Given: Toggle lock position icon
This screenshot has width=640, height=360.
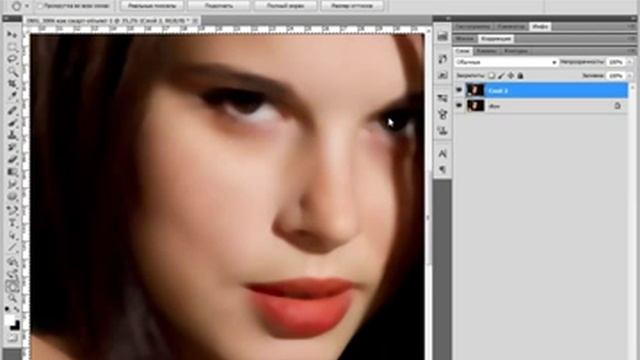Looking at the screenshot, I should pos(511,76).
